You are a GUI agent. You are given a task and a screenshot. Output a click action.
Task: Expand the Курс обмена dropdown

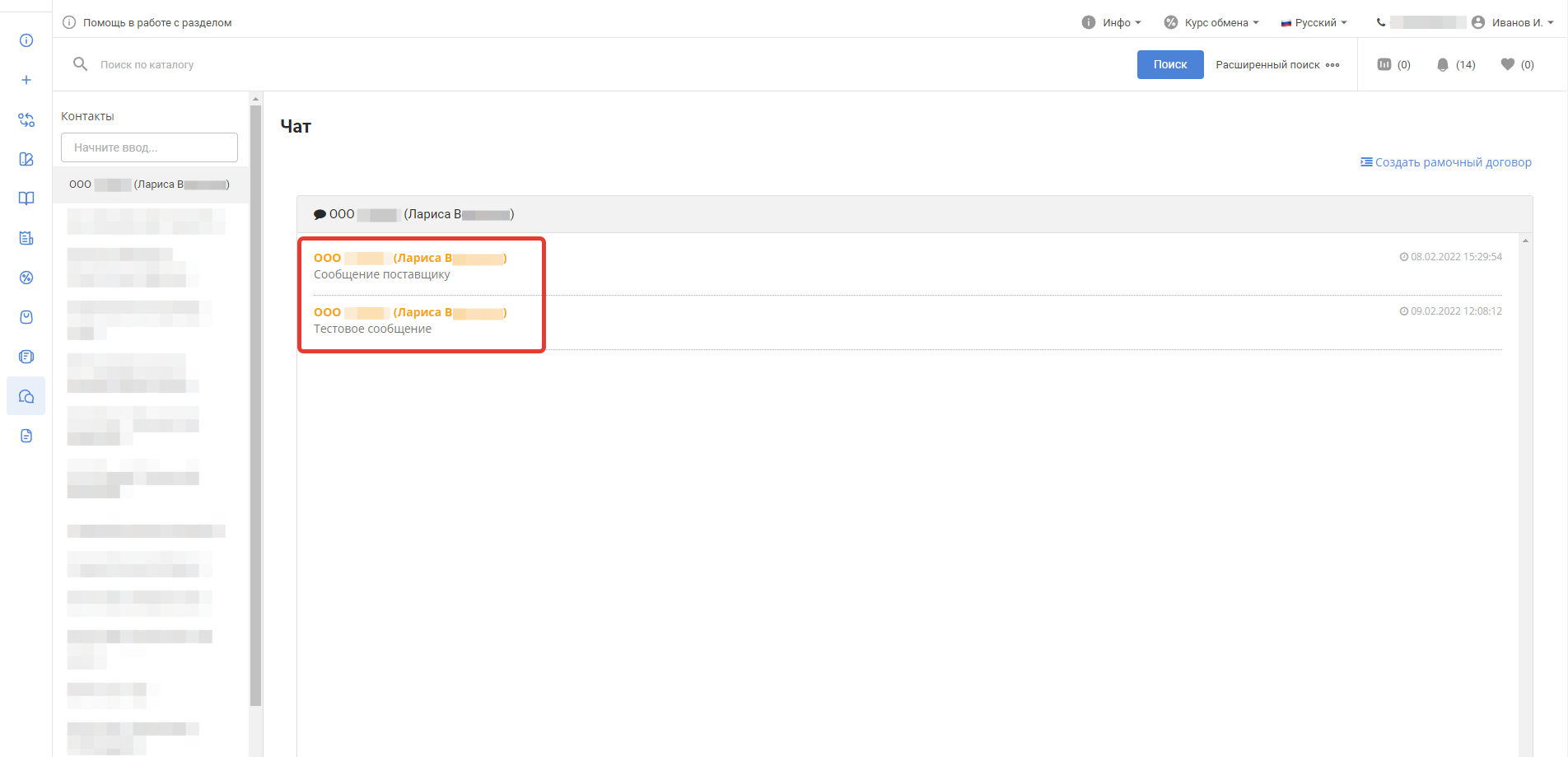[1211, 22]
